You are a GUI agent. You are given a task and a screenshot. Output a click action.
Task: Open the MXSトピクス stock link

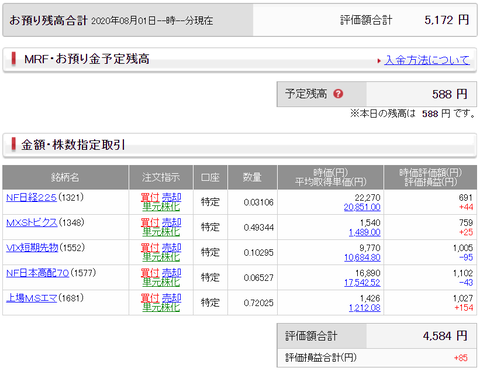tap(32, 222)
